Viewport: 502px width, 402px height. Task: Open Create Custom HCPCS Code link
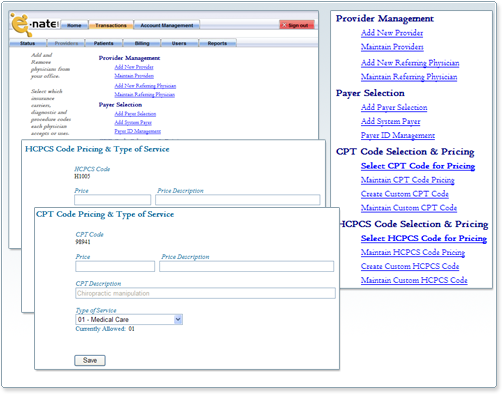[410, 266]
